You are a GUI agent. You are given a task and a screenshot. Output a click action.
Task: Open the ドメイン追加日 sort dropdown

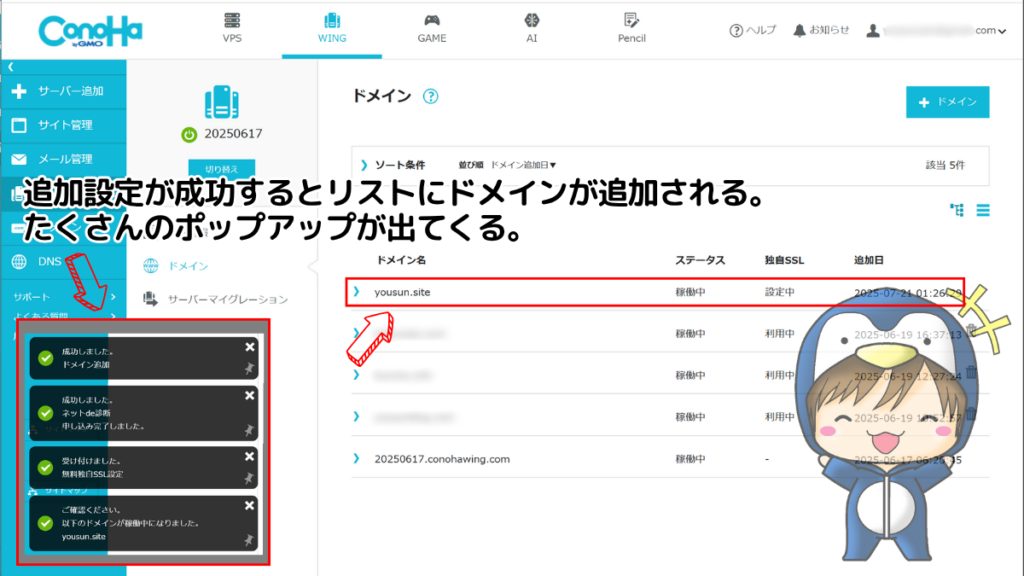tap(523, 165)
